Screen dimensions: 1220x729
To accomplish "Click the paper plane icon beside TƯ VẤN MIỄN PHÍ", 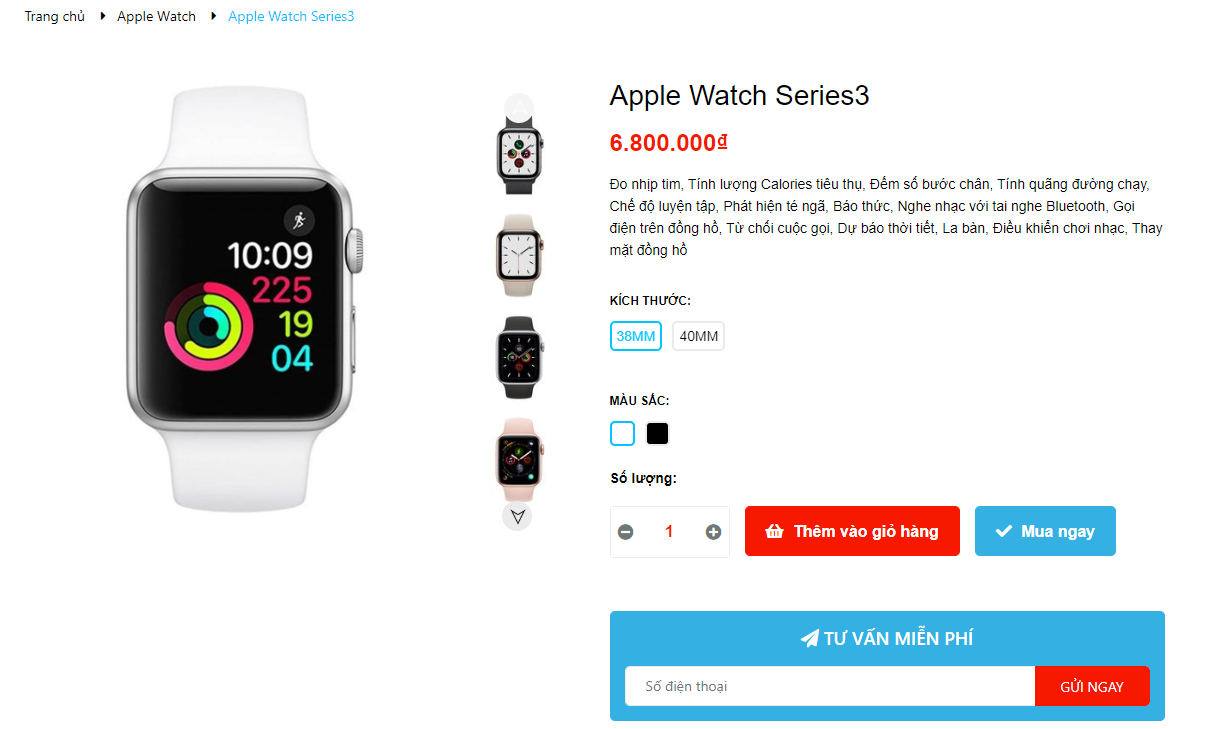I will (810, 638).
